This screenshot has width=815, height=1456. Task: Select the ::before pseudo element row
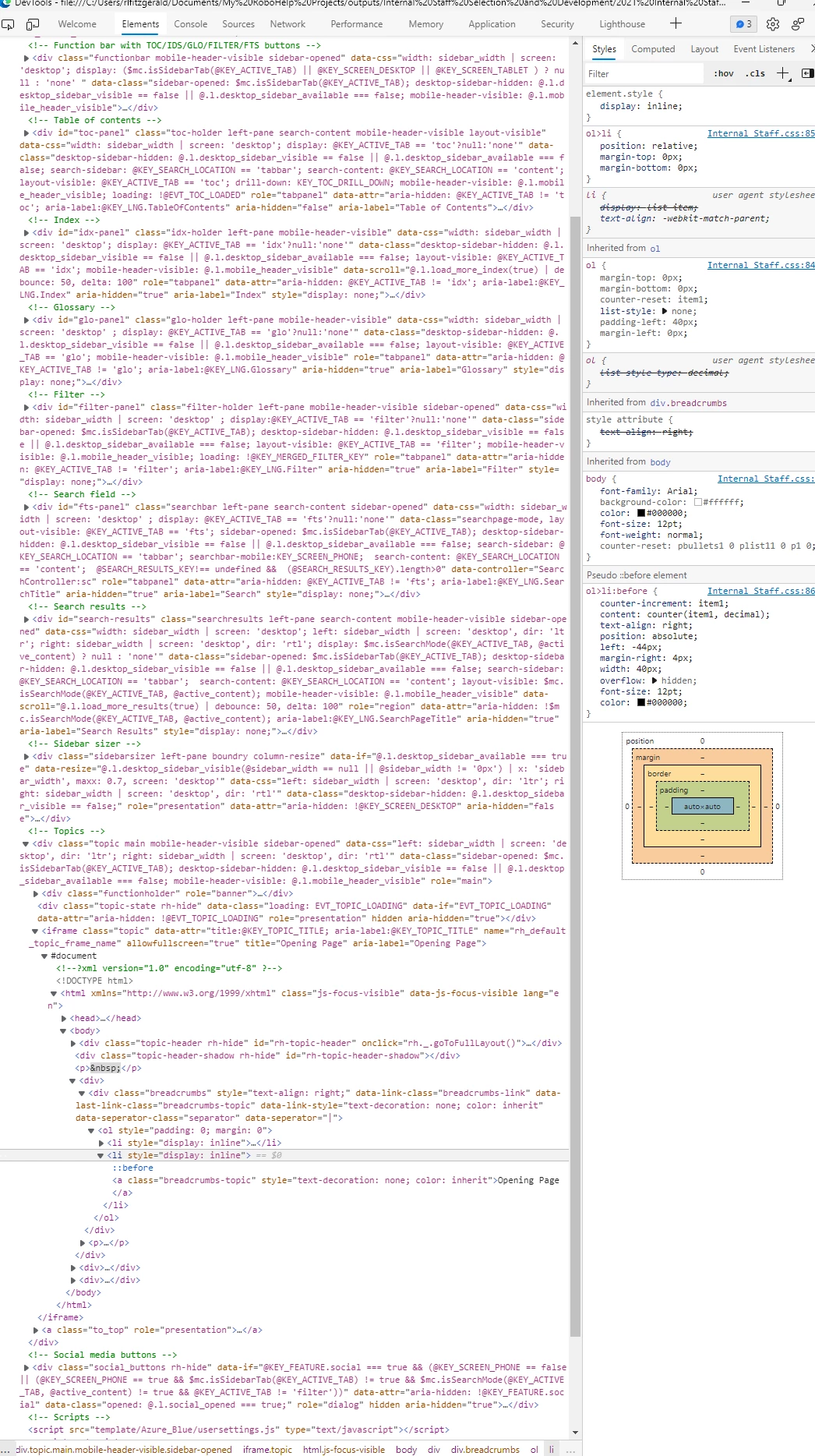tap(132, 1168)
